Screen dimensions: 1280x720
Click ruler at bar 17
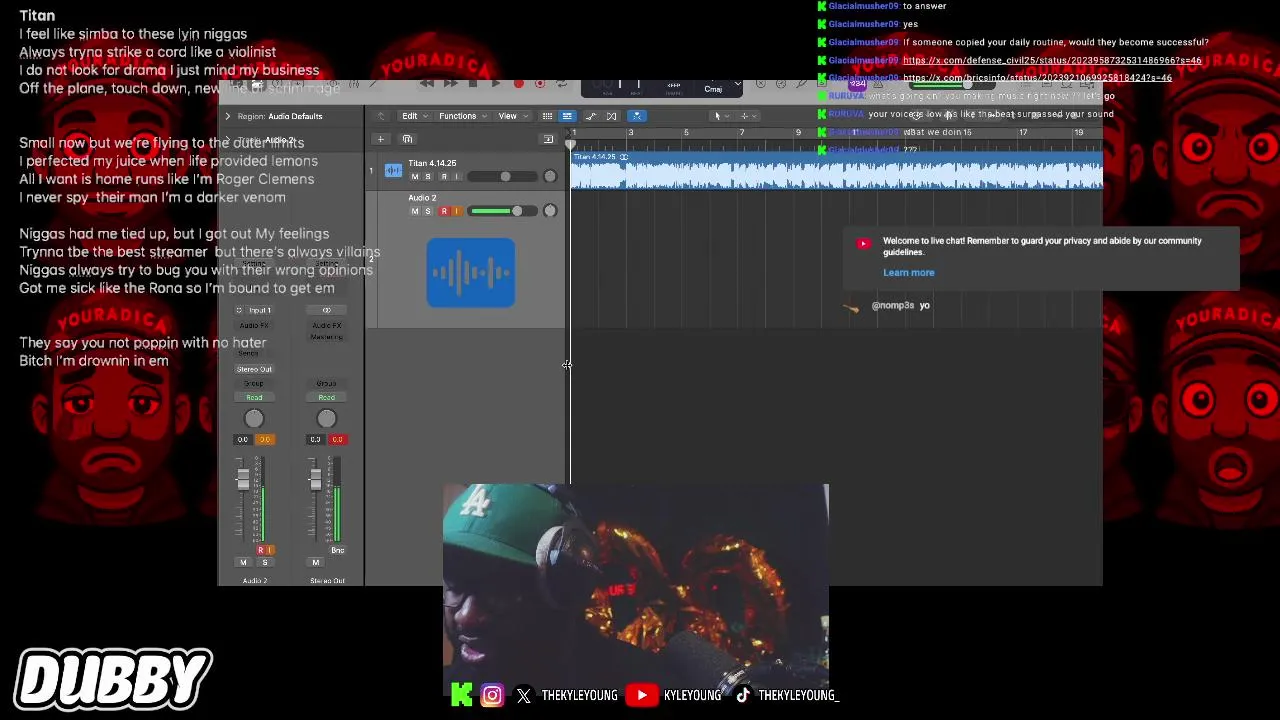[x=1022, y=133]
